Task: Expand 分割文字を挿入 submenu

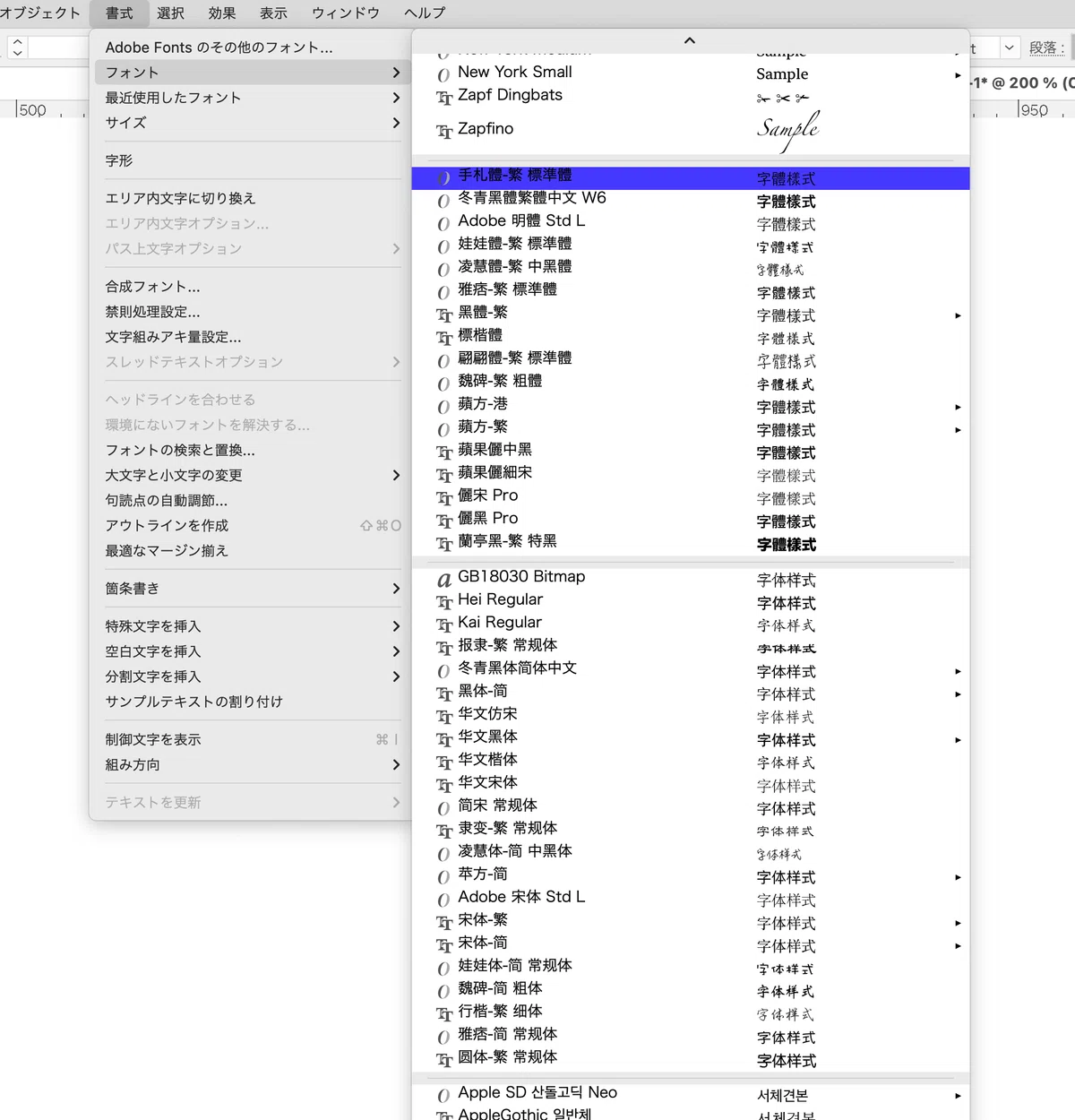Action: click(x=251, y=676)
